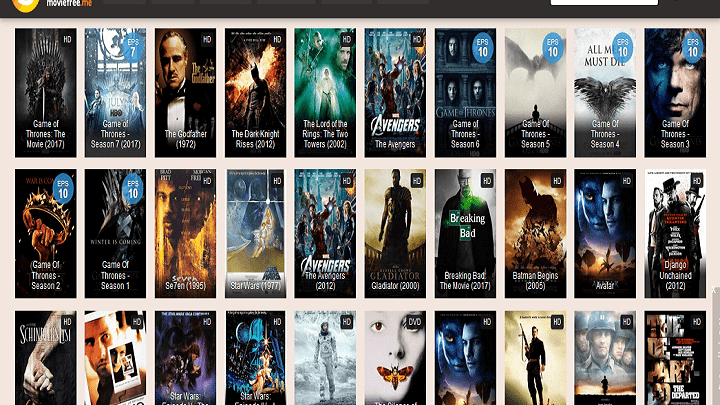Image resolution: width=720 pixels, height=405 pixels.
Task: Select The Dark Knight Rises (2012) poster
Action: coord(255,93)
